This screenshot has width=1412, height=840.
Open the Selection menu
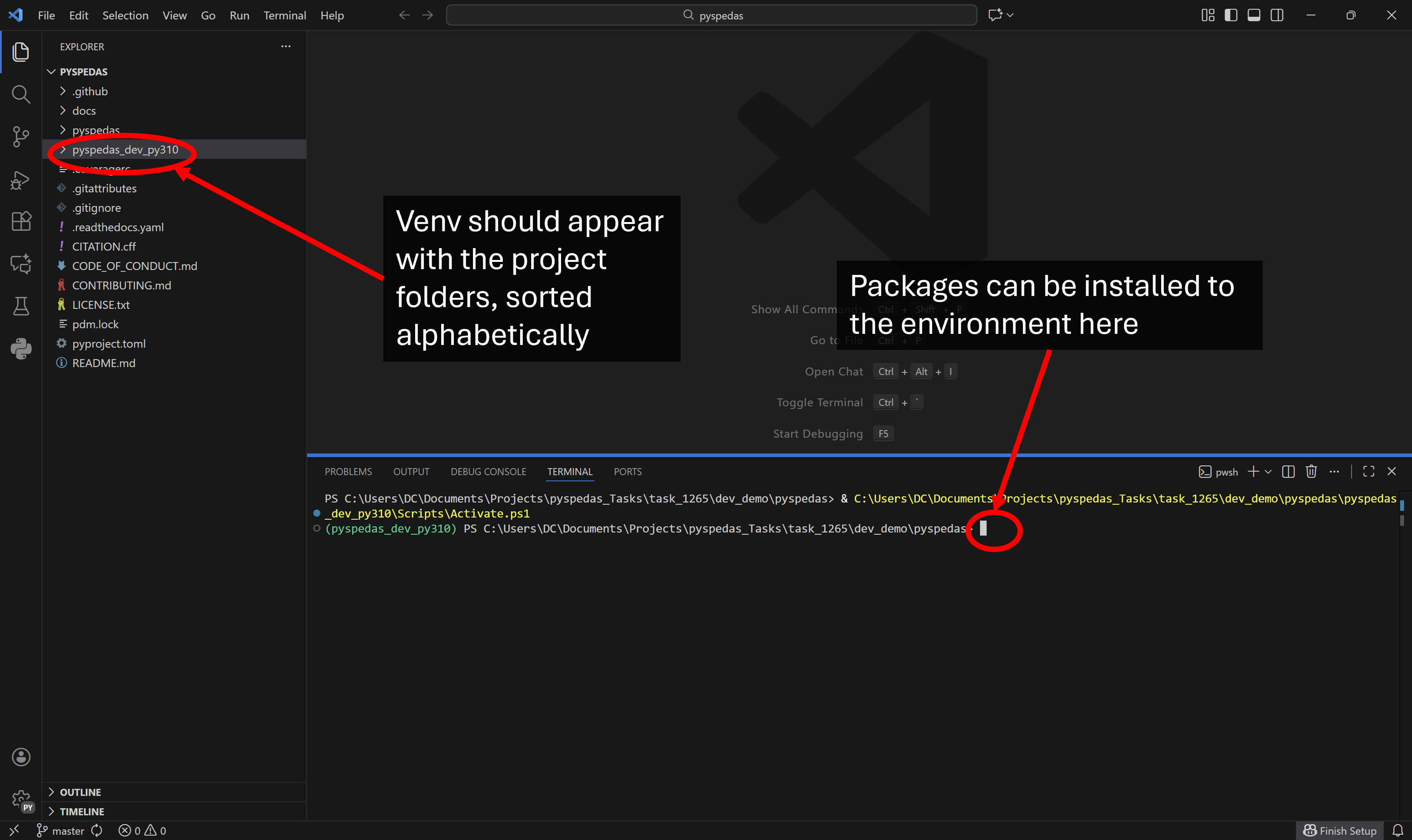coord(125,15)
